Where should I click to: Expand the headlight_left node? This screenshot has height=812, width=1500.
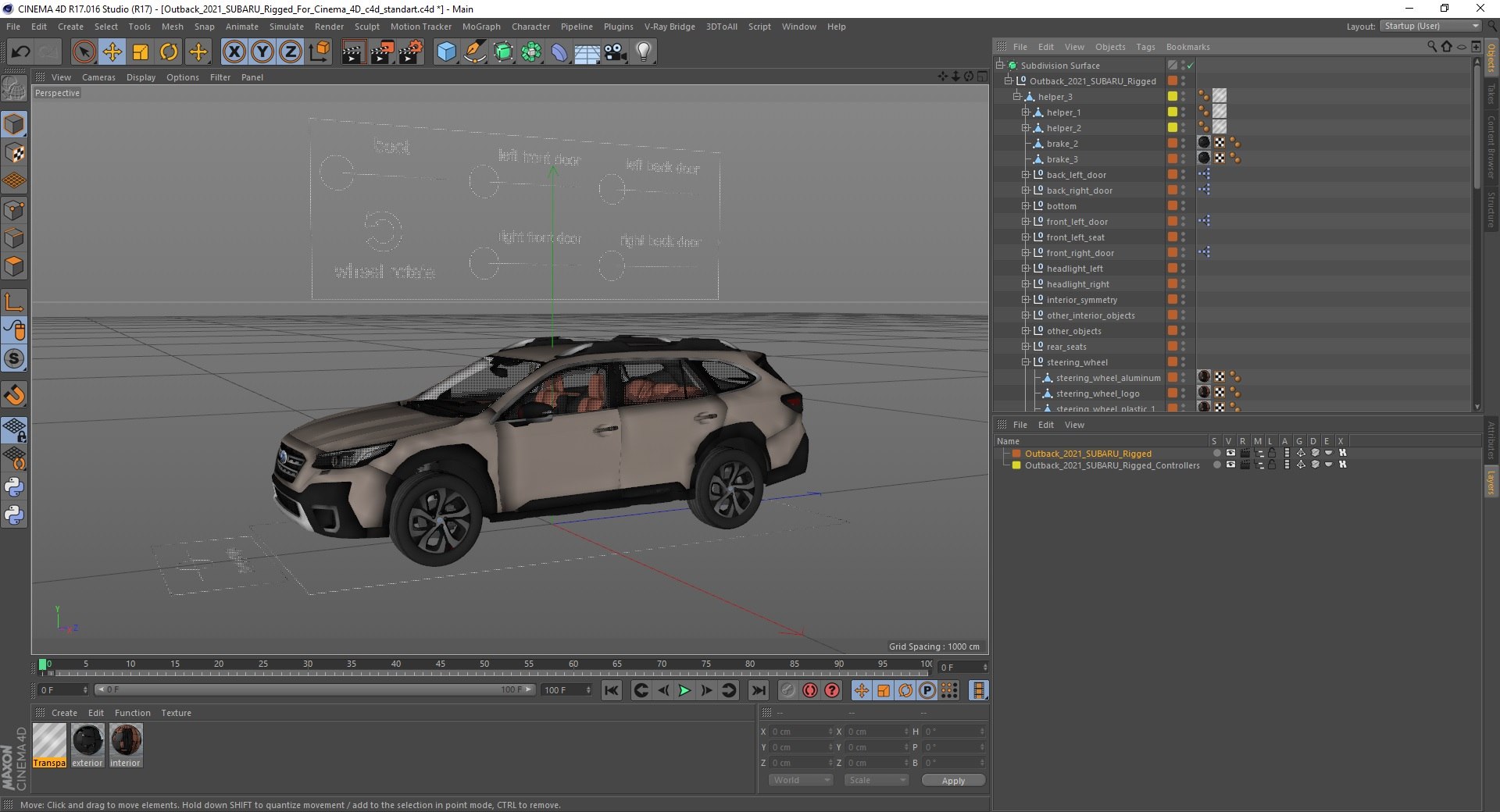point(1026,269)
